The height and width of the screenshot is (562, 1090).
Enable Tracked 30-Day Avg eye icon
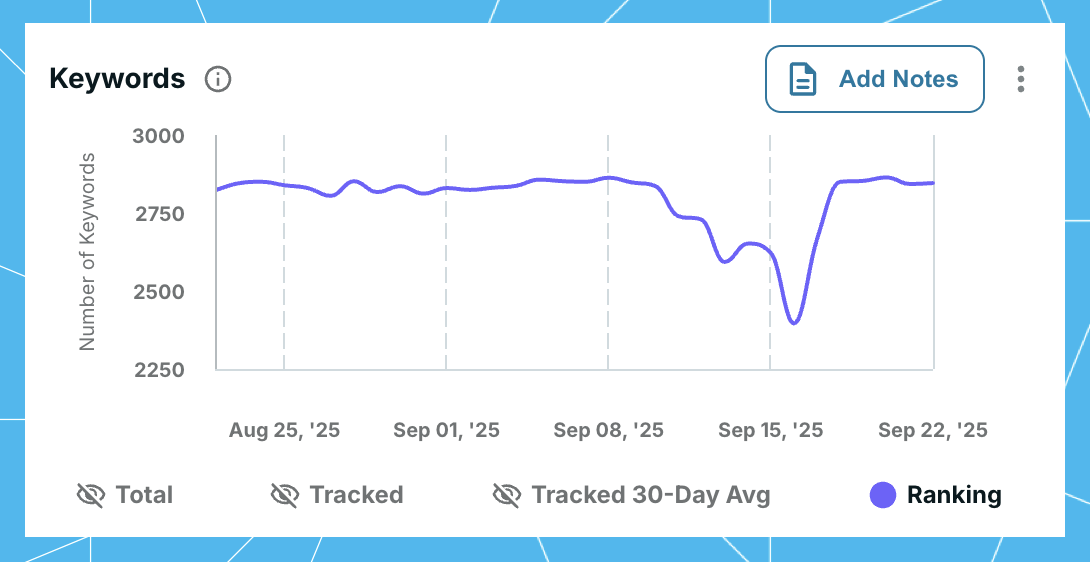(x=507, y=495)
